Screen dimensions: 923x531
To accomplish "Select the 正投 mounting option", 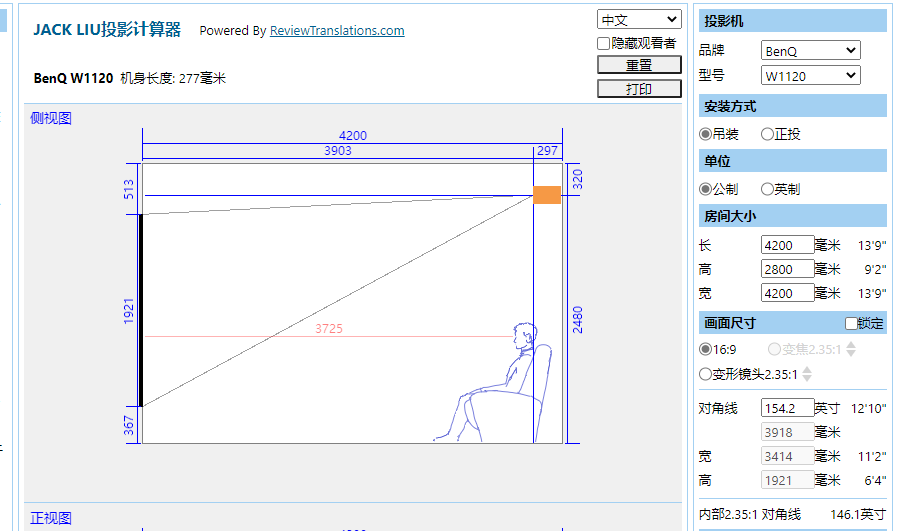I will coord(767,134).
